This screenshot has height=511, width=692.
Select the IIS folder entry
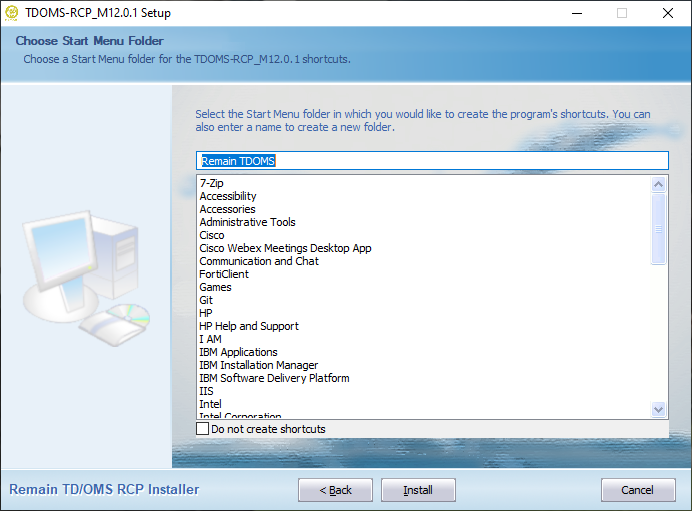click(x=206, y=391)
